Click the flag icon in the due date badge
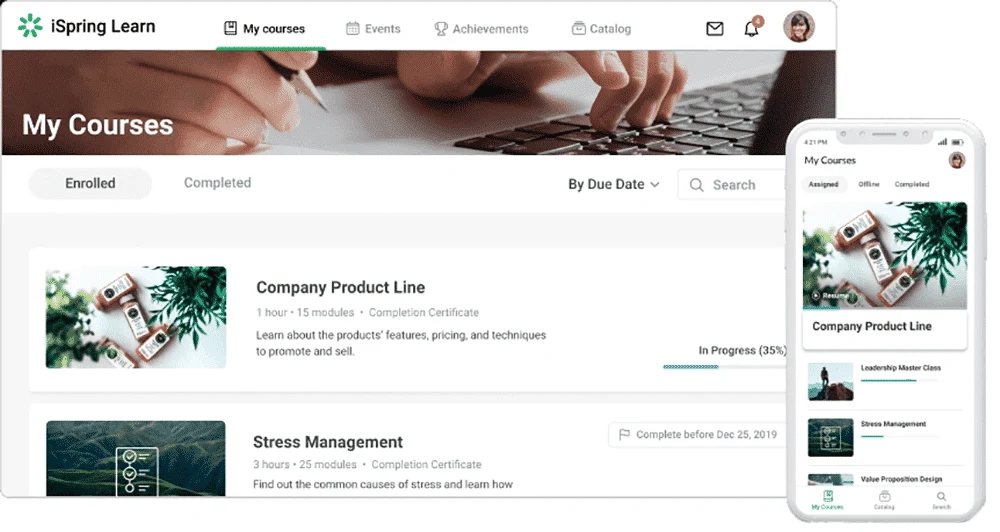The height and width of the screenshot is (532, 1000). 624,434
